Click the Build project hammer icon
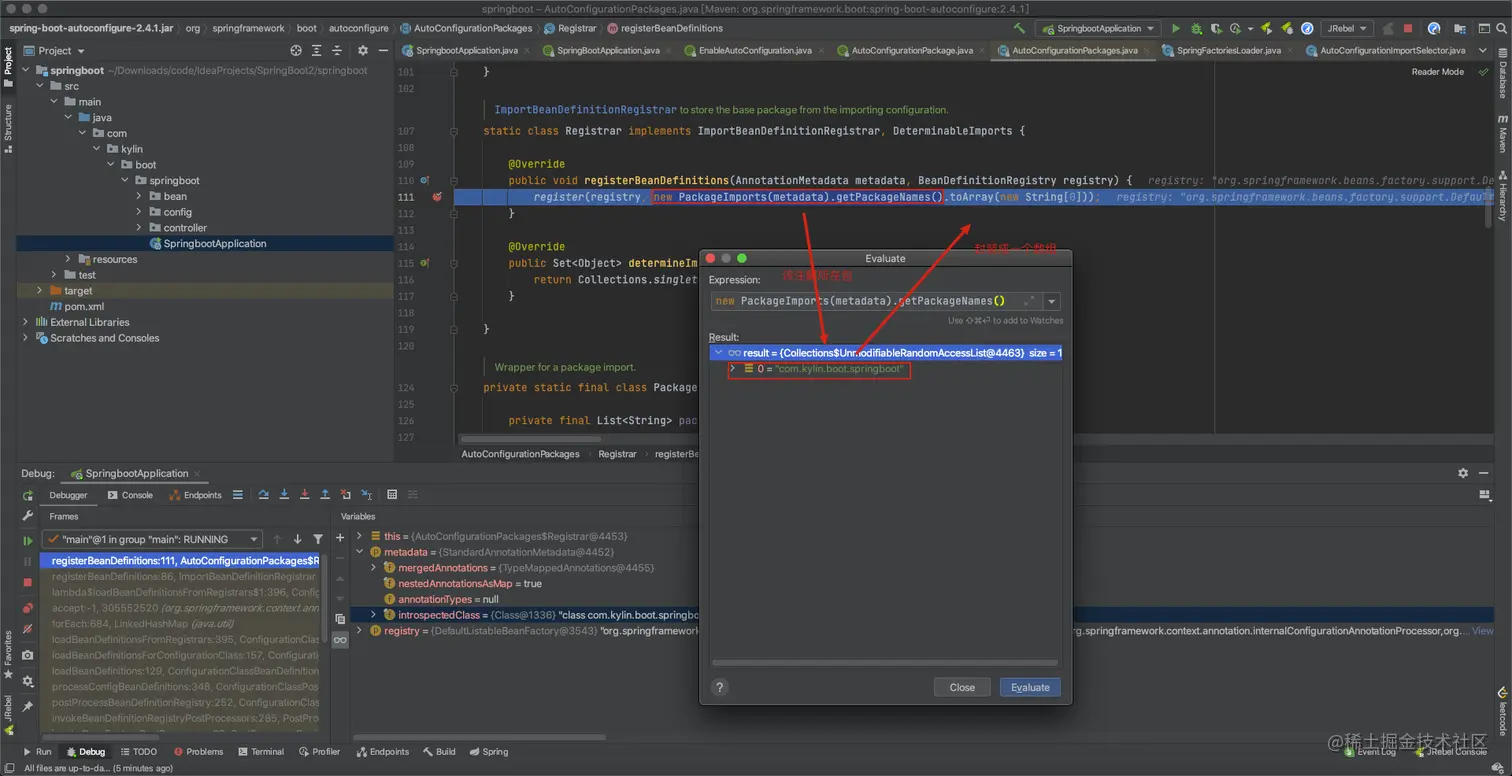Image resolution: width=1512 pixels, height=776 pixels. [x=1019, y=29]
